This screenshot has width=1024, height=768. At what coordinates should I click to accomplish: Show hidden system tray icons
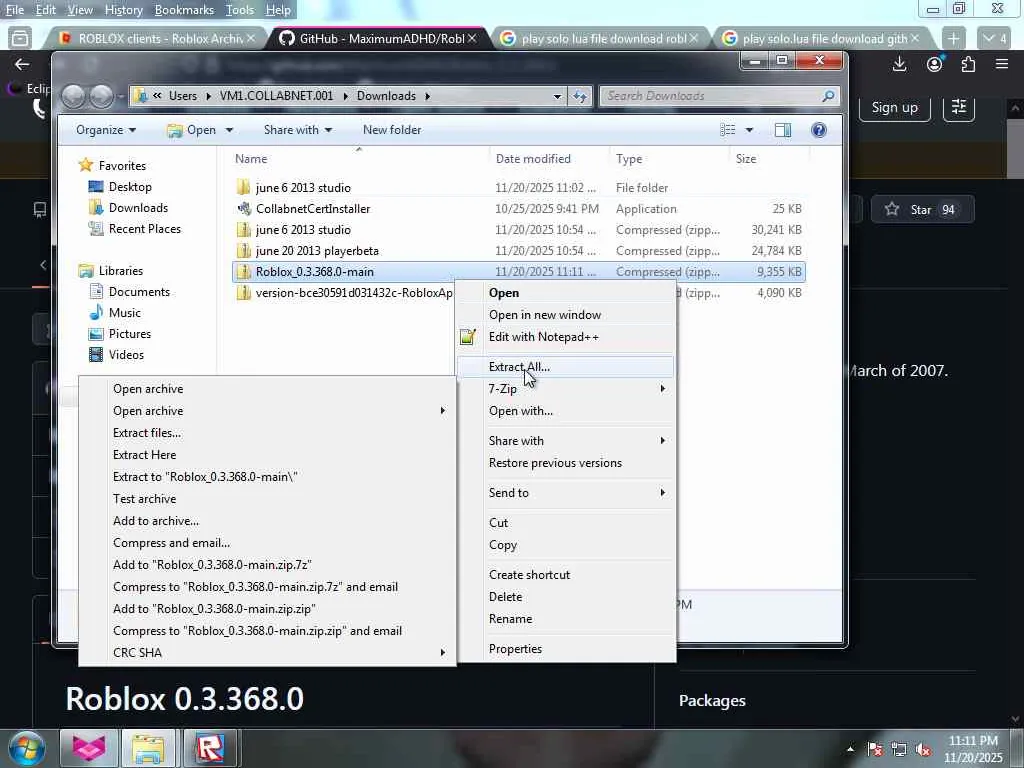coord(850,750)
